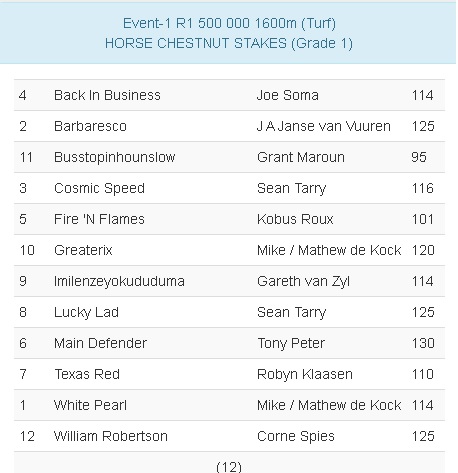Select the Texas Red runner
458x473 pixels.
point(87,374)
